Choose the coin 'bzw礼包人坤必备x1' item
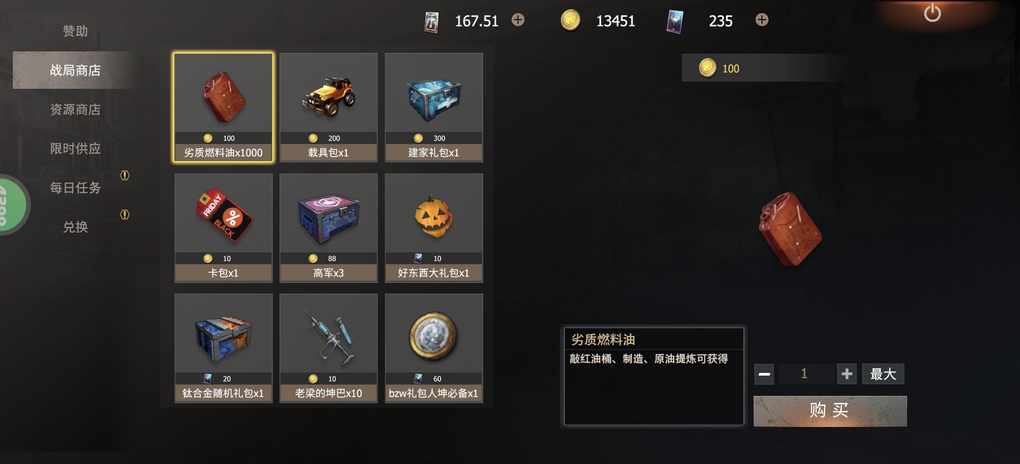Viewport: 1020px width, 464px height. click(x=434, y=348)
